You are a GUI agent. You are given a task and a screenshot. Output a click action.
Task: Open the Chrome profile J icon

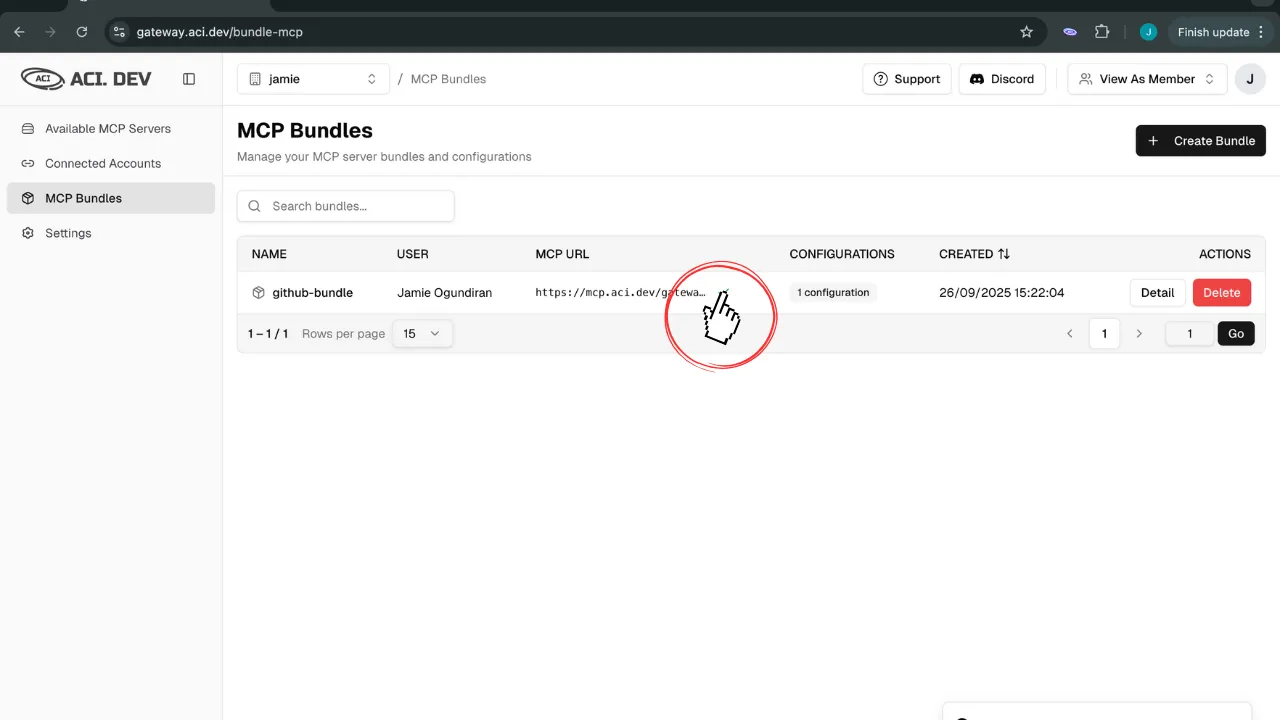click(x=1148, y=32)
